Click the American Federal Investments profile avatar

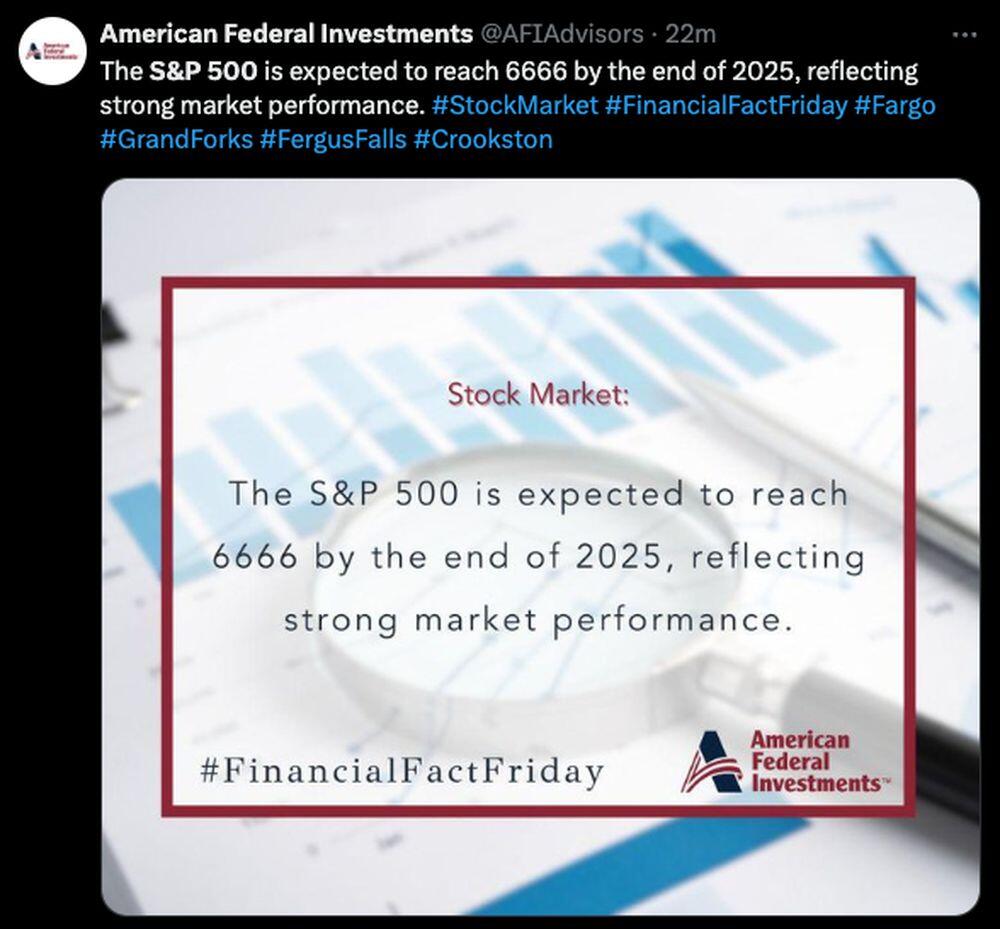50,50
